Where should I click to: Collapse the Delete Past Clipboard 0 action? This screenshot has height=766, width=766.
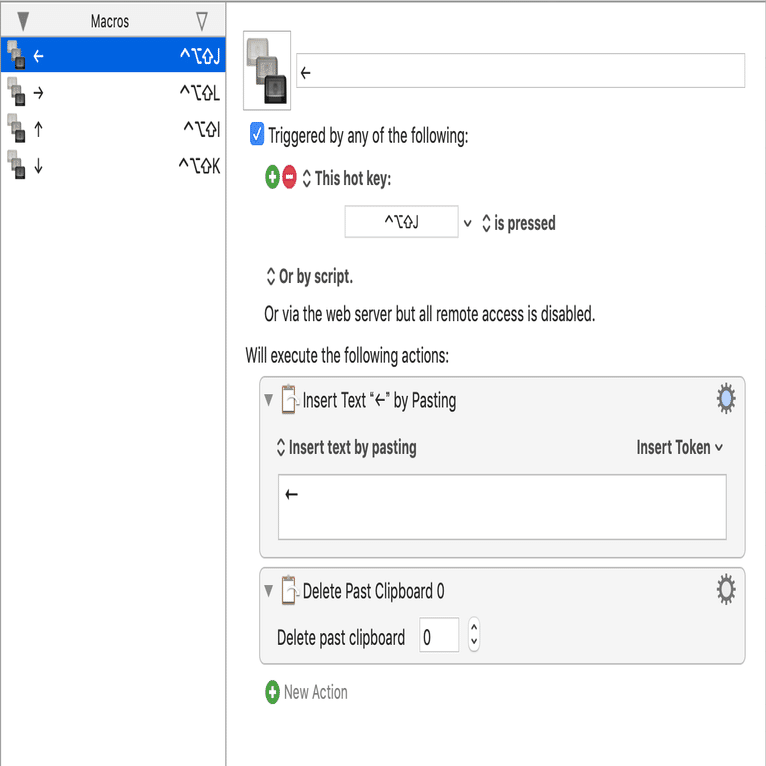268,591
